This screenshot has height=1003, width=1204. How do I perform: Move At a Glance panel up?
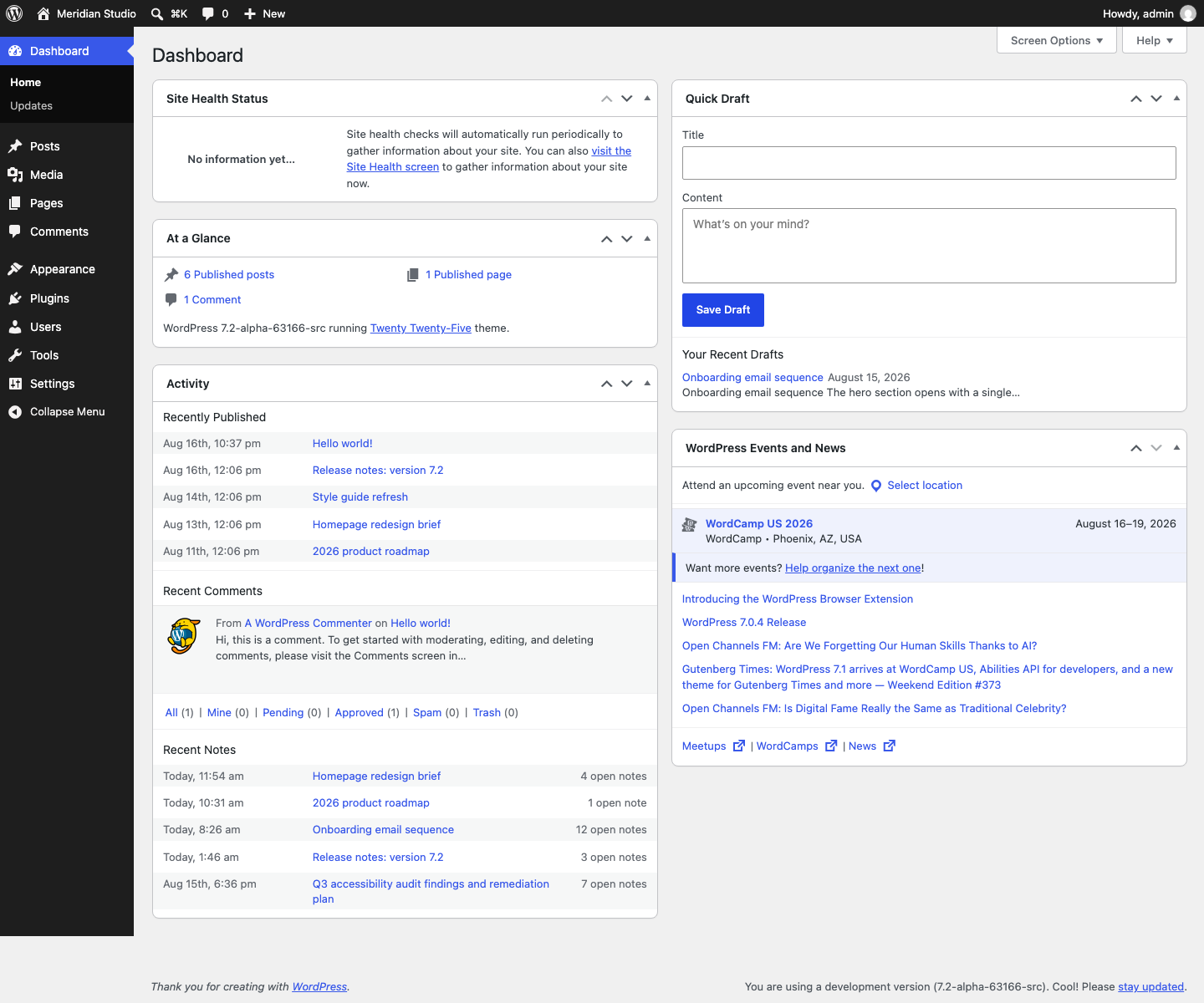click(607, 239)
